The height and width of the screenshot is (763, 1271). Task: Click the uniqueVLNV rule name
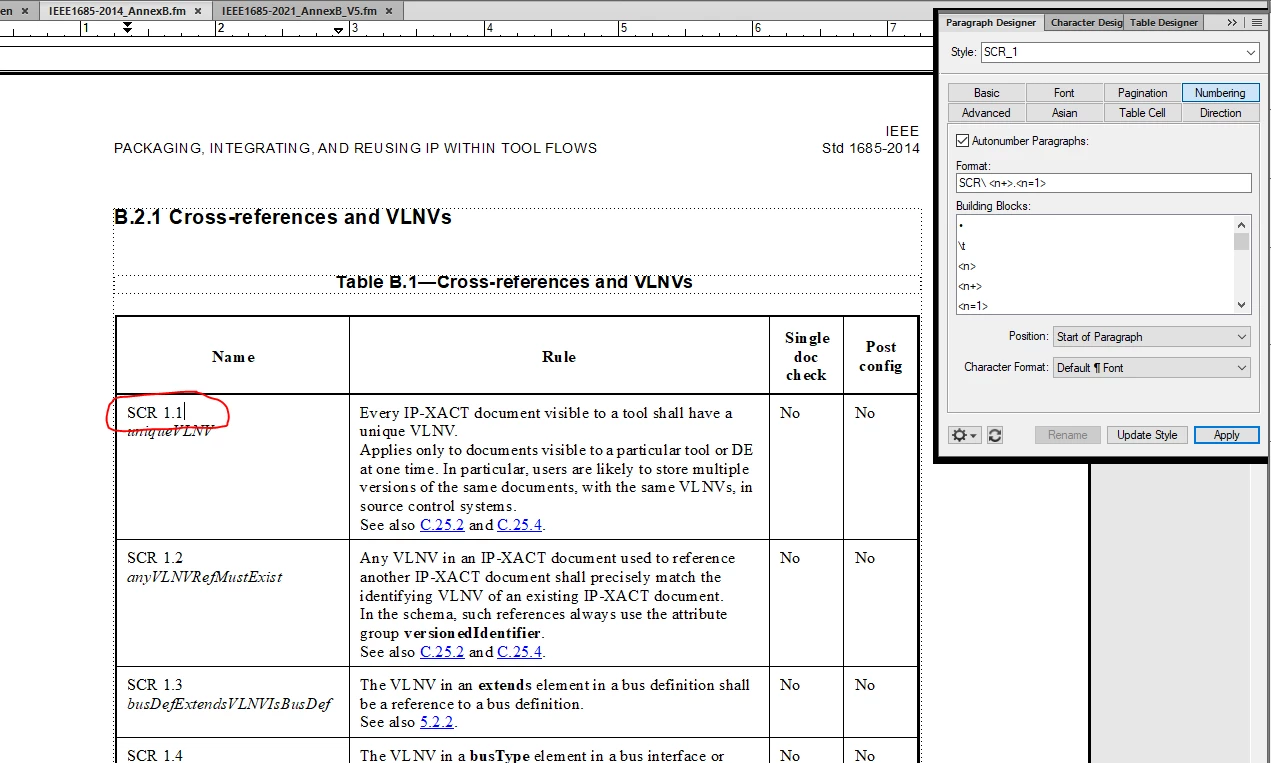[x=170, y=431]
